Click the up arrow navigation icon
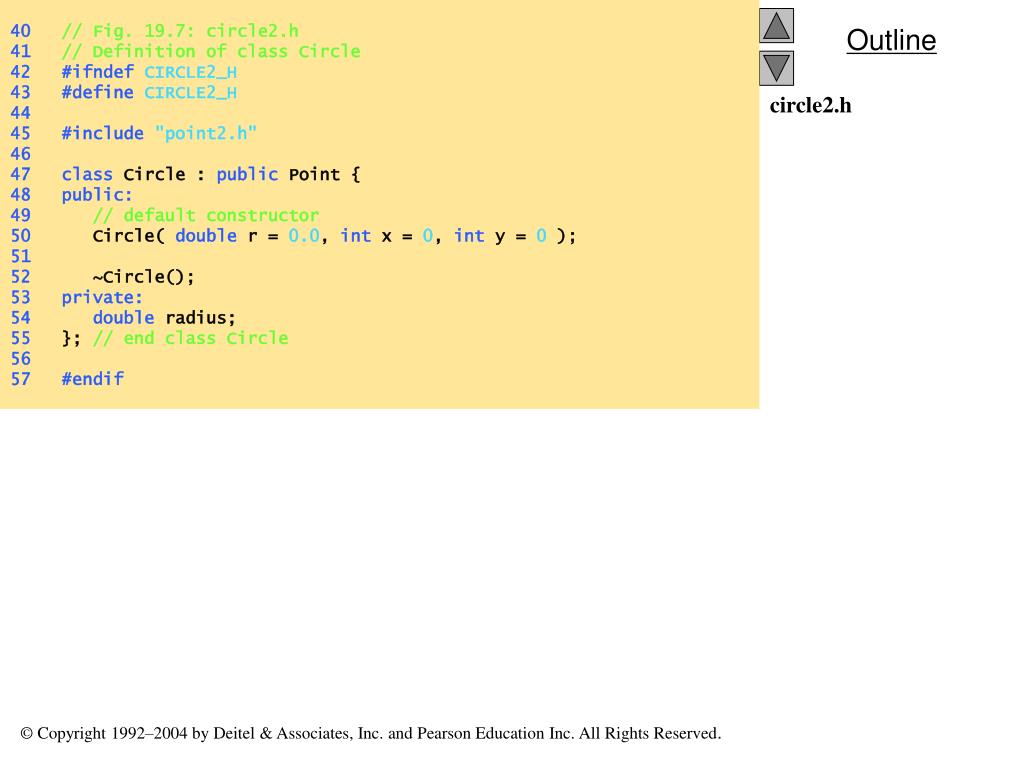 (776, 25)
